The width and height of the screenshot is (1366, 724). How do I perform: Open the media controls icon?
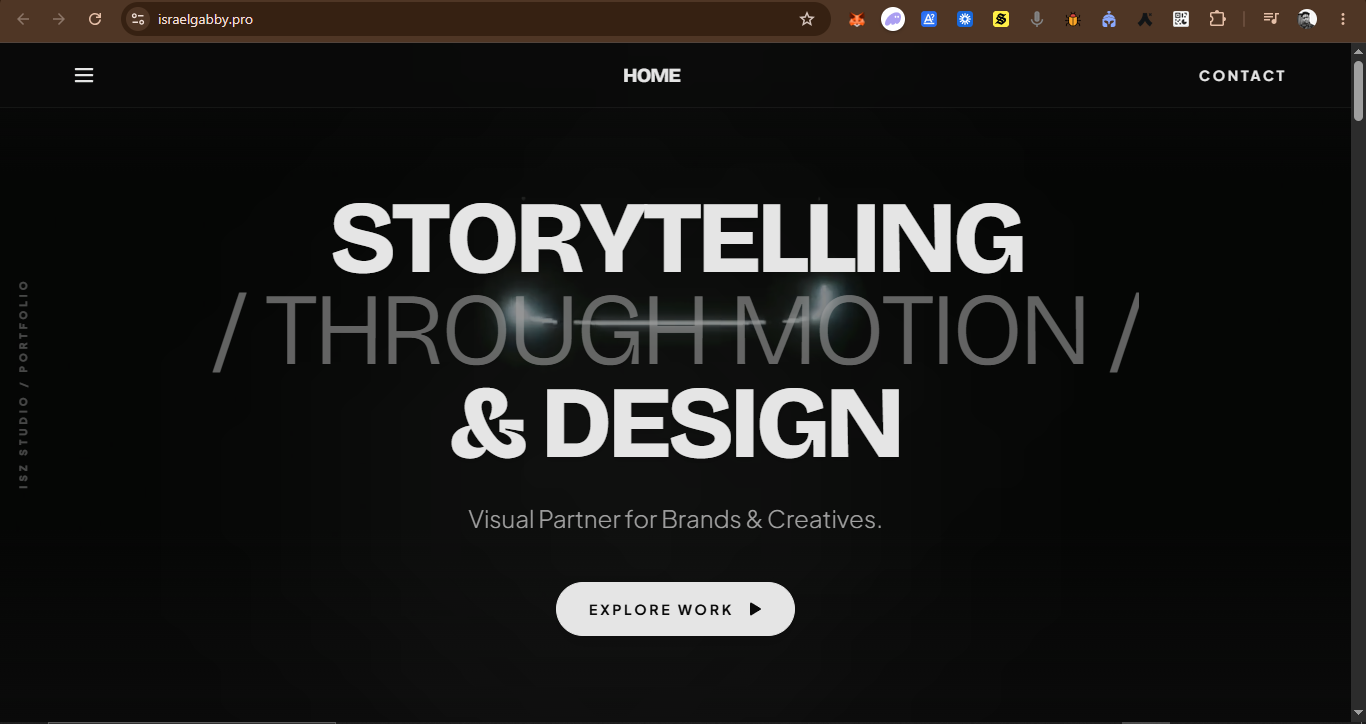pyautogui.click(x=1271, y=19)
